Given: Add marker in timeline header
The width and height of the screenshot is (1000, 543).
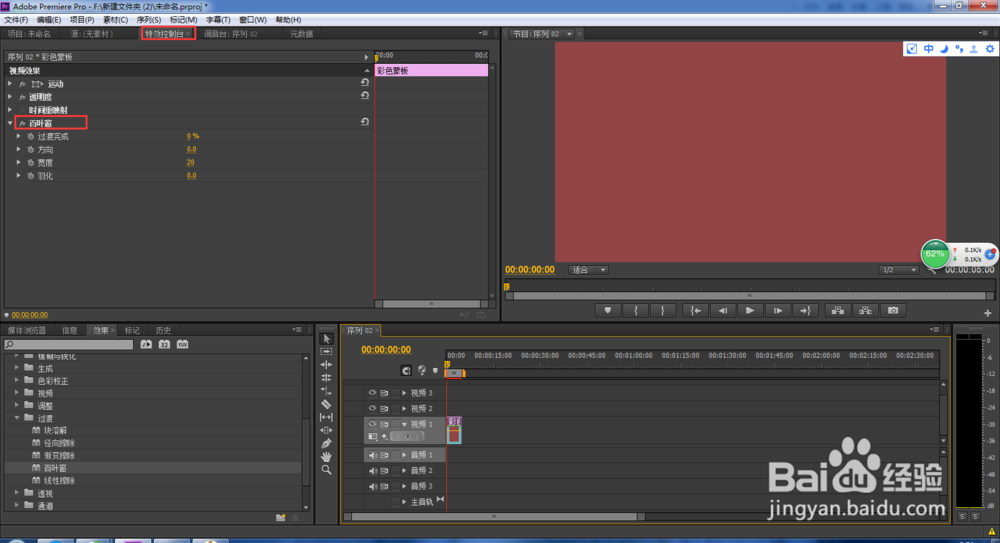Looking at the screenshot, I should pos(436,370).
